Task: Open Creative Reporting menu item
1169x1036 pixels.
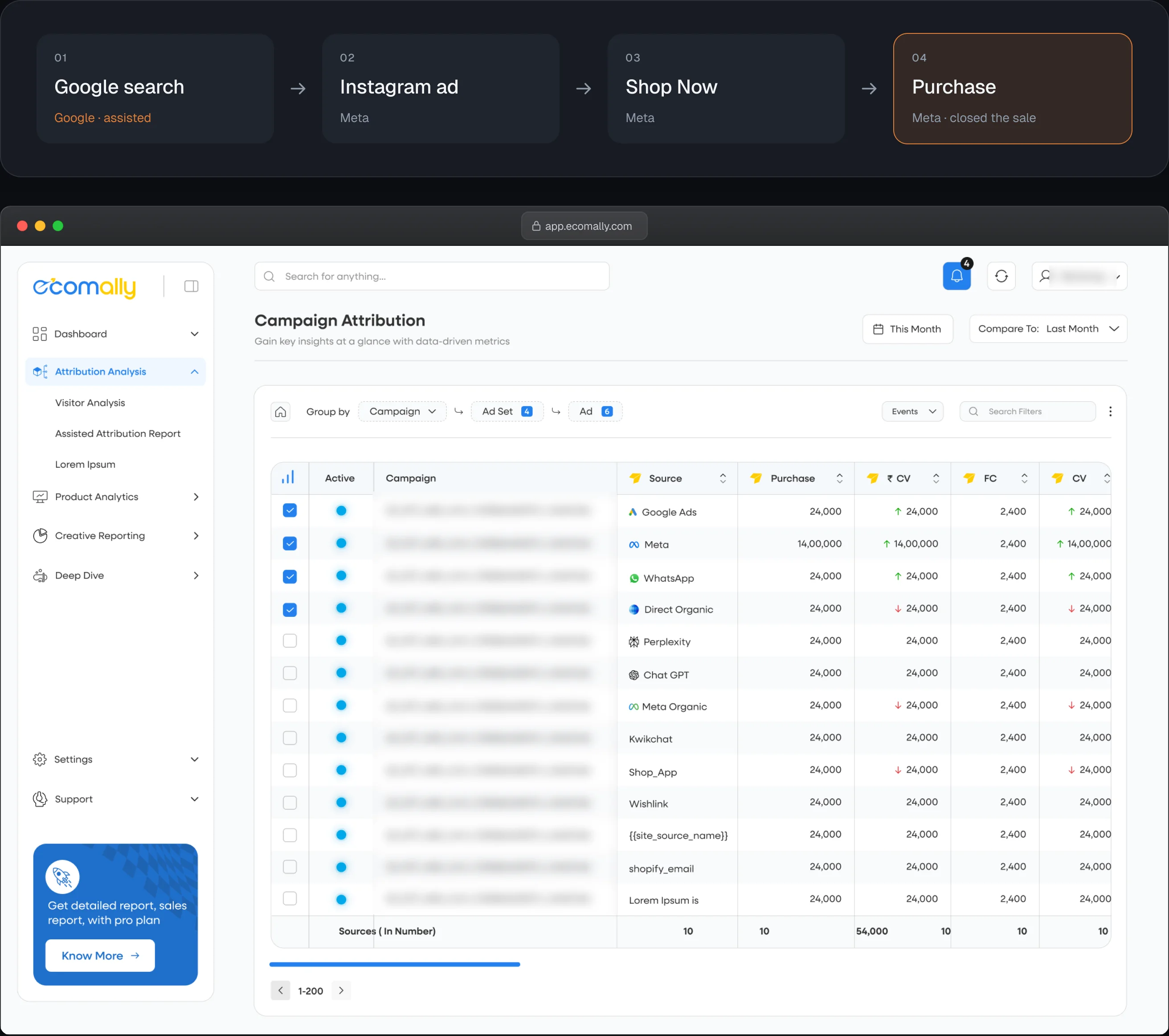Action: (115, 536)
